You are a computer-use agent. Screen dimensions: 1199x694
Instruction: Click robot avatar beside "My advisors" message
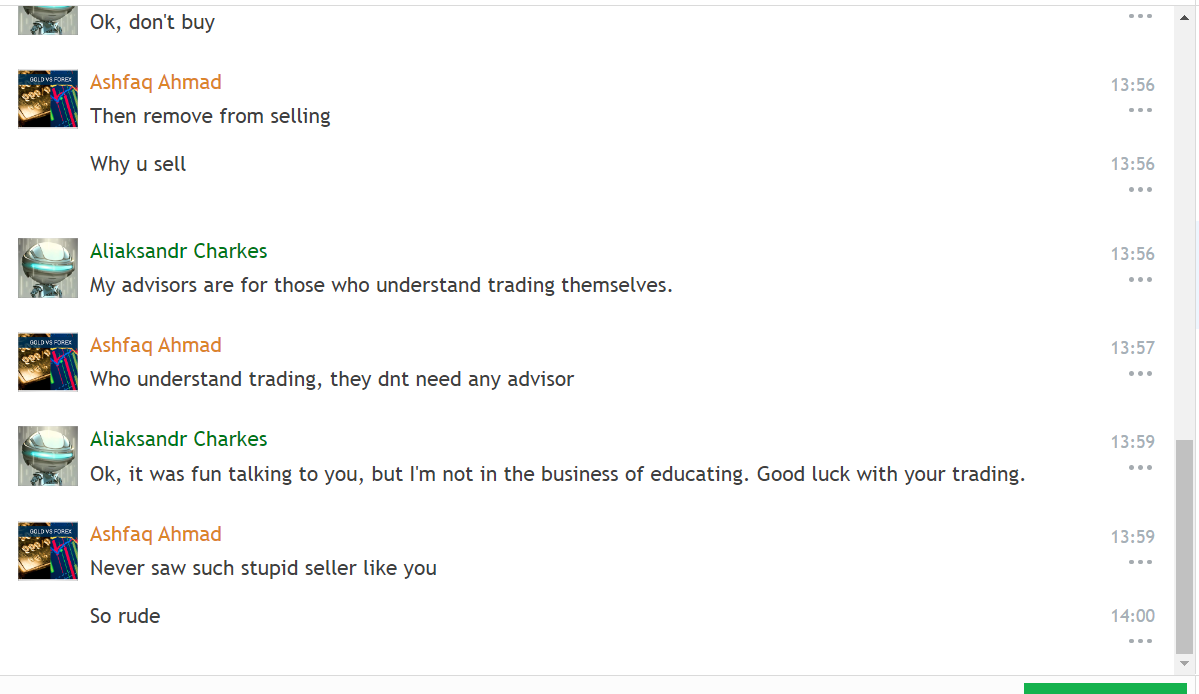pyautogui.click(x=48, y=267)
